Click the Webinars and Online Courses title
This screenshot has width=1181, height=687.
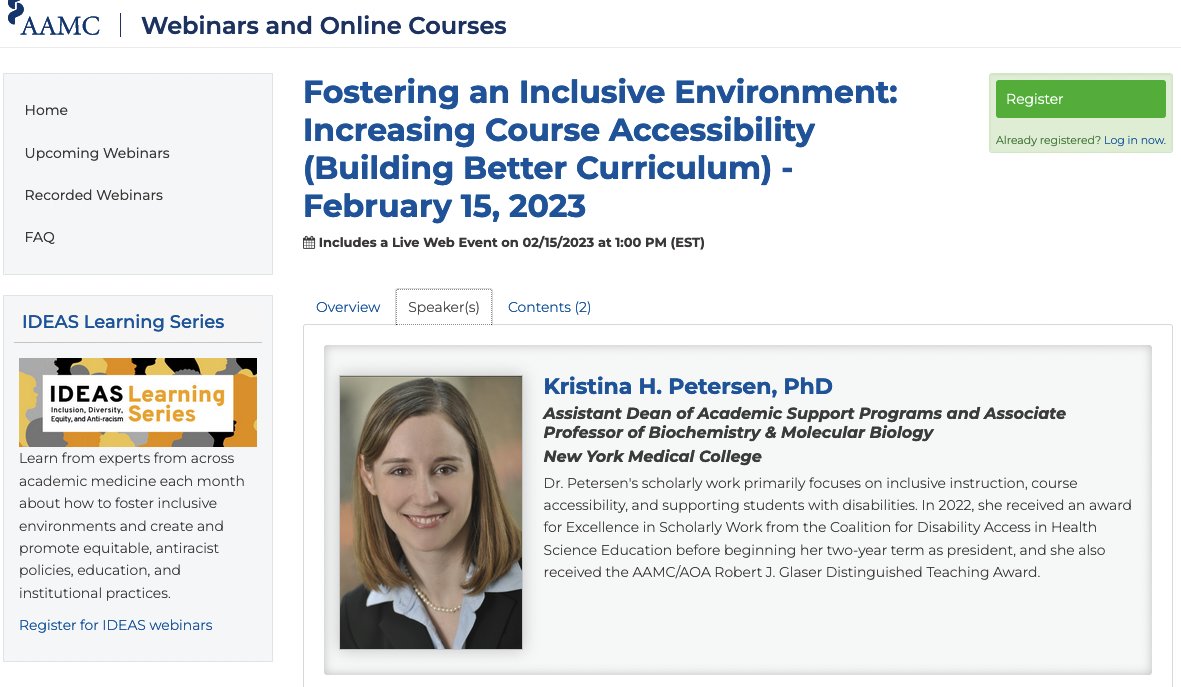click(x=324, y=26)
